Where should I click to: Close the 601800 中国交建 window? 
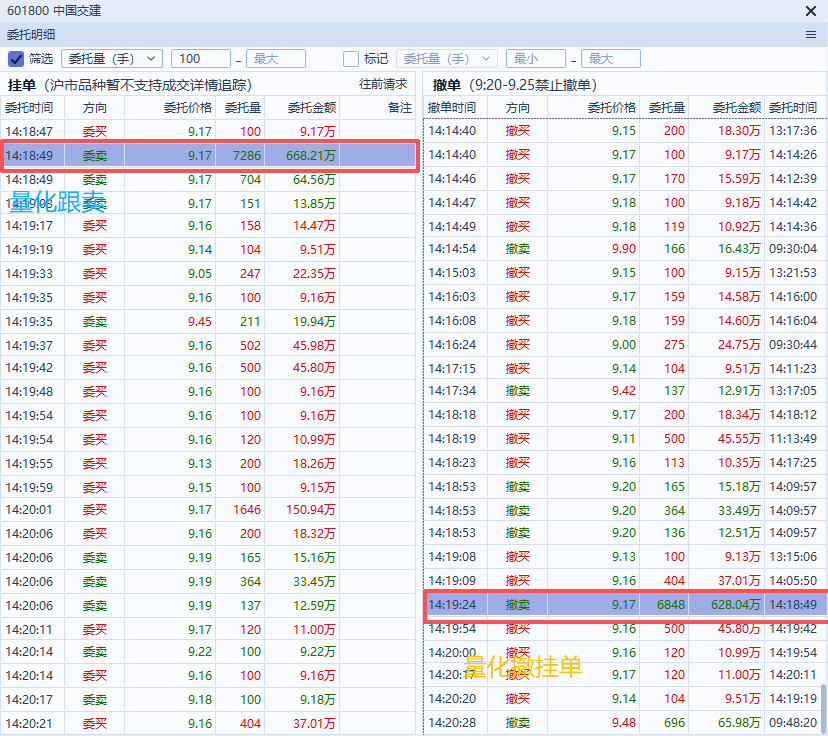[811, 11]
